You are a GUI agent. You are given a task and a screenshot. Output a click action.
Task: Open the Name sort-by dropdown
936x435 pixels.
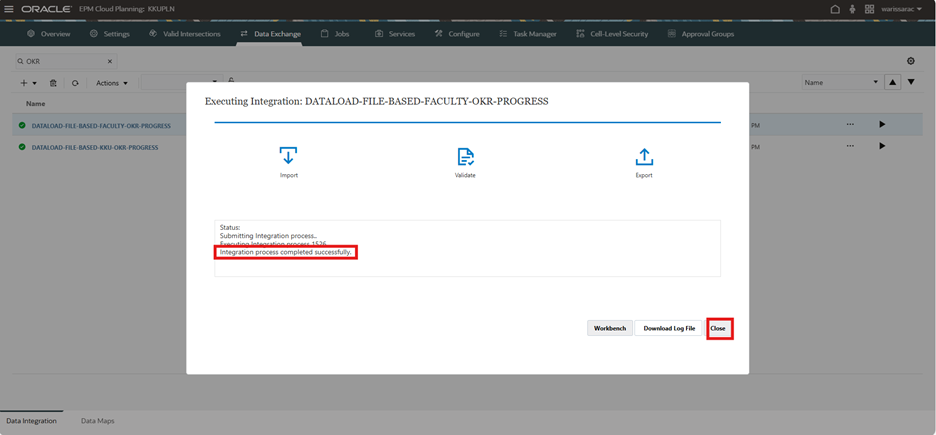click(x=841, y=82)
